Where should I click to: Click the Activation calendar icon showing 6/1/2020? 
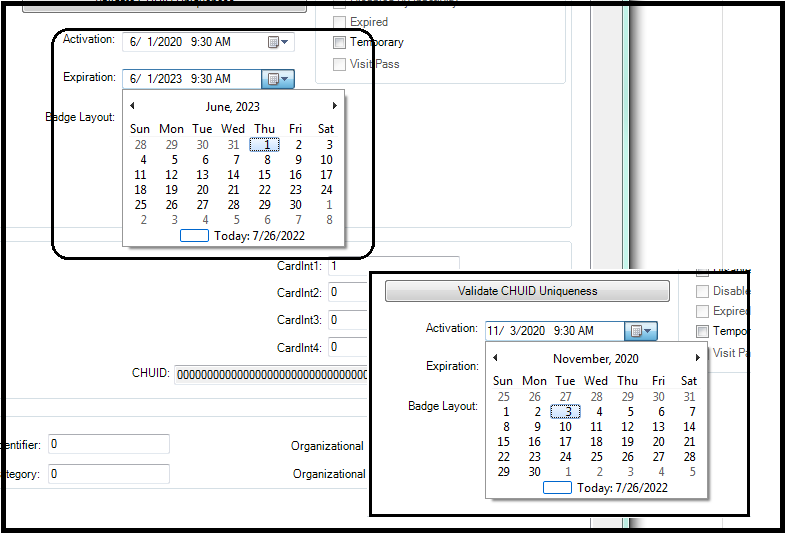pos(278,42)
